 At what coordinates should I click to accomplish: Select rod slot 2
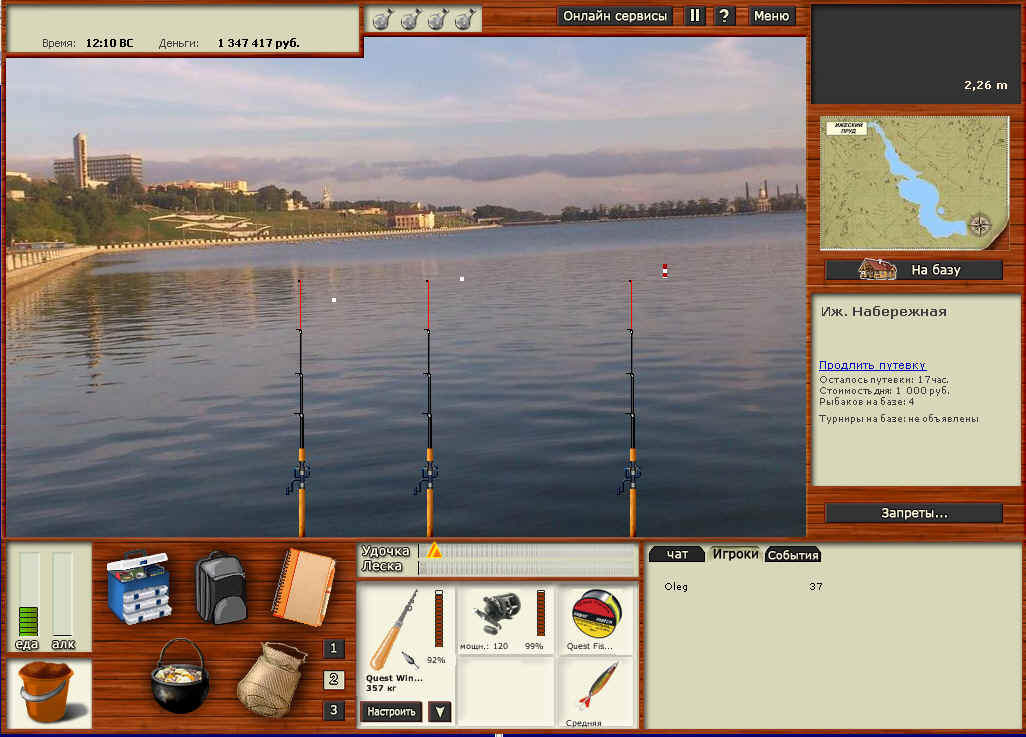point(333,679)
